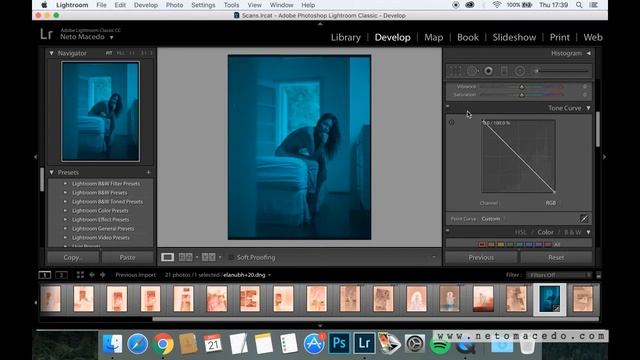
Task: Click the Copy... button
Action: (73, 257)
